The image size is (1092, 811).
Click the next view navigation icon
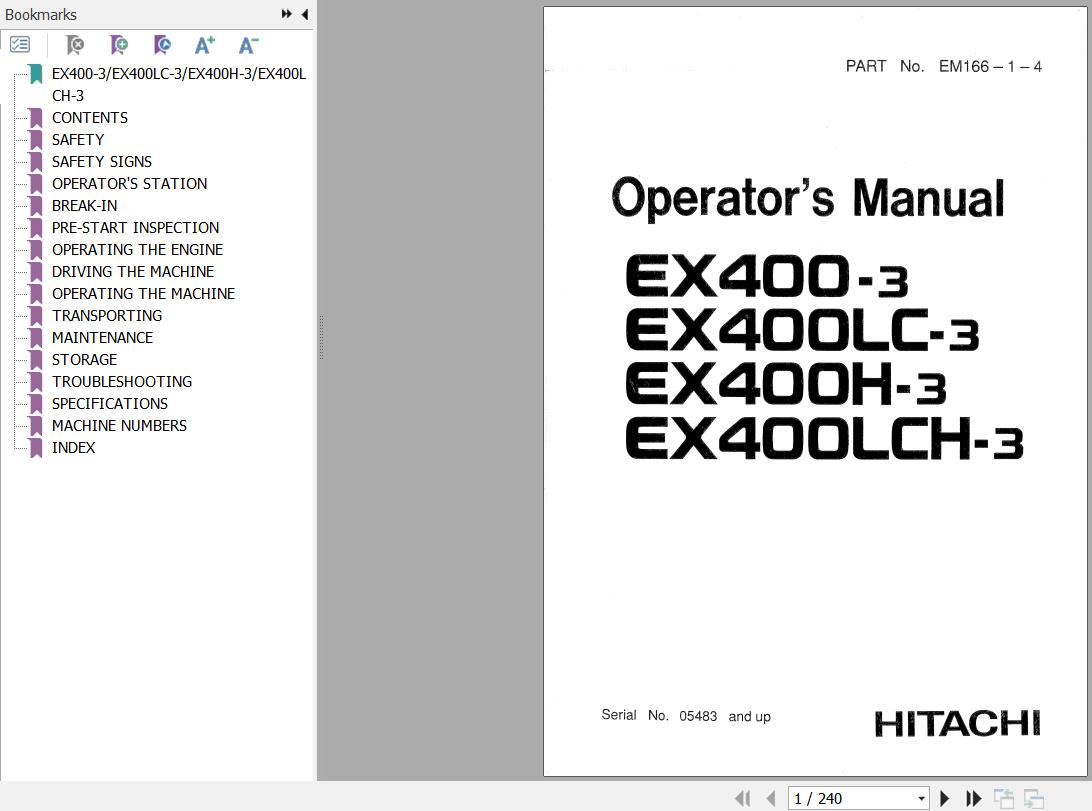tap(1034, 798)
